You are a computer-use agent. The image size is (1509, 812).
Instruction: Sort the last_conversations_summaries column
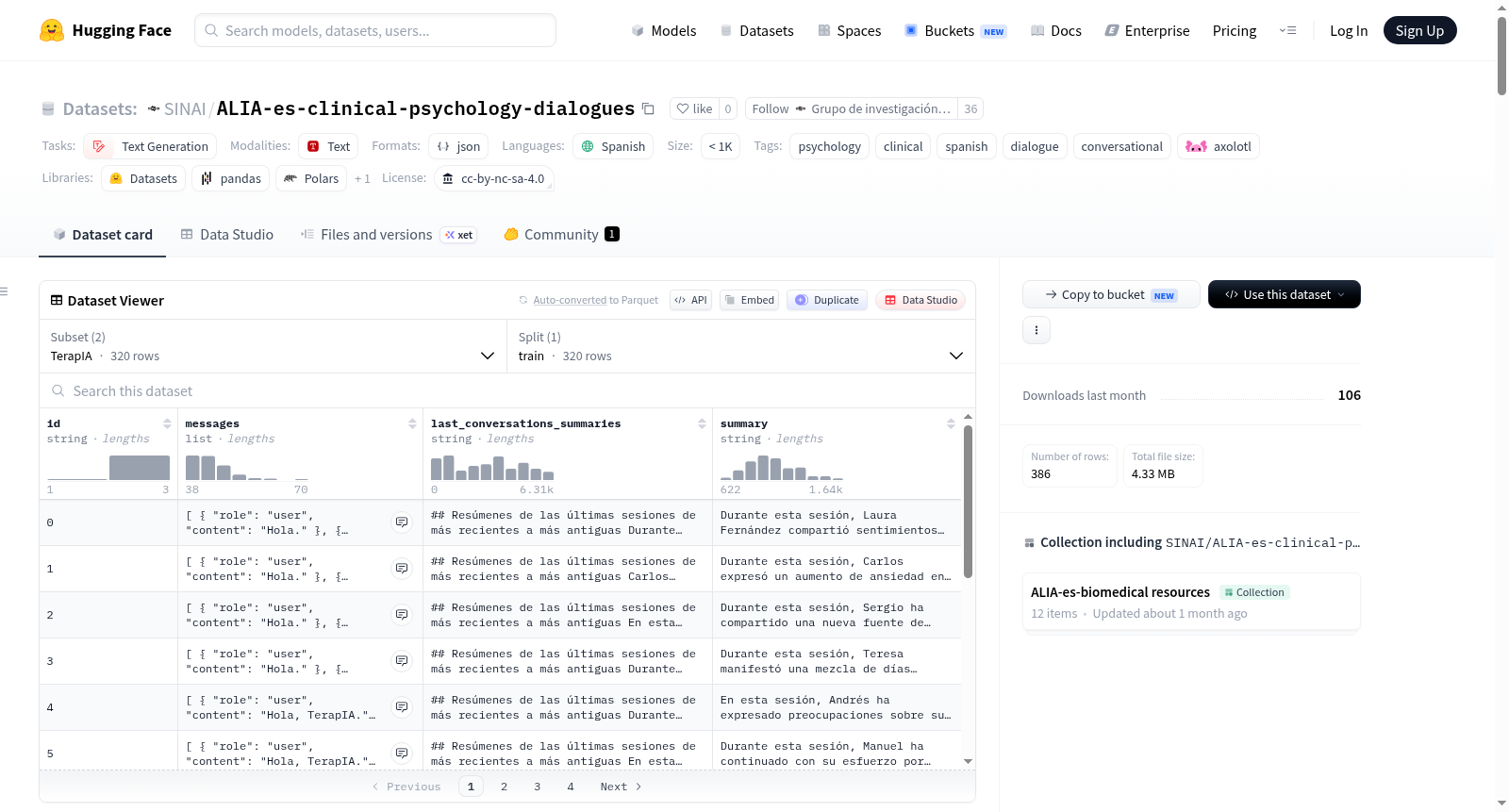702,423
